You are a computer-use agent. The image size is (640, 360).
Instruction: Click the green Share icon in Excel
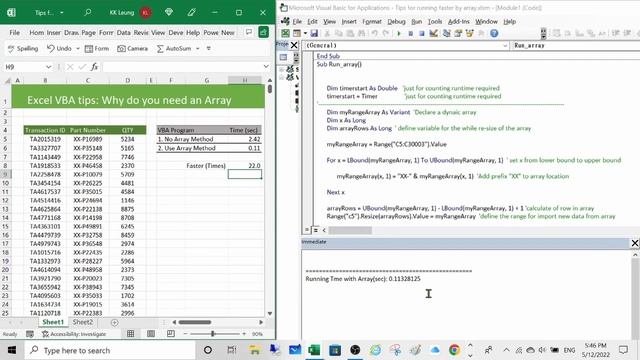tap(263, 32)
